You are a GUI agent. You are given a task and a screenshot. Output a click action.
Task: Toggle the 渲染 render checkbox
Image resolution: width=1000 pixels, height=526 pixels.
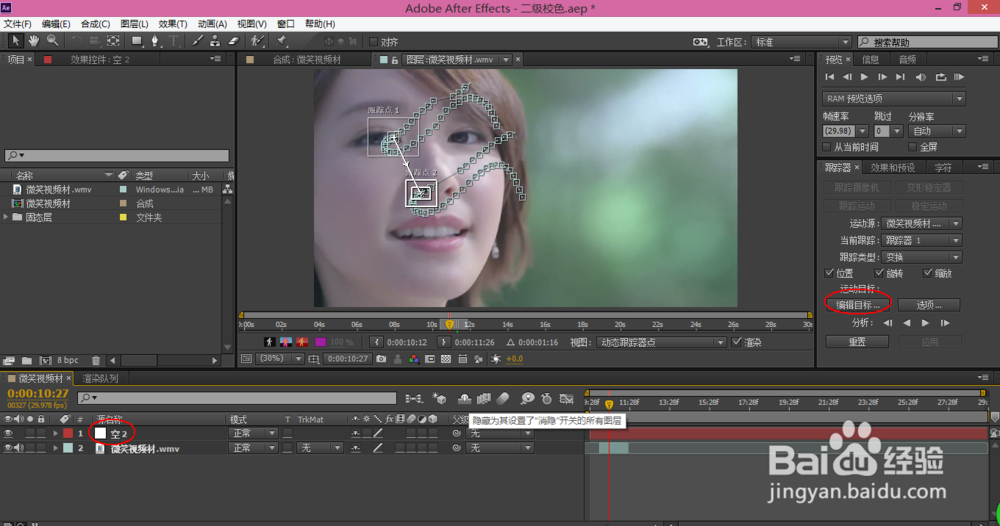tap(737, 342)
